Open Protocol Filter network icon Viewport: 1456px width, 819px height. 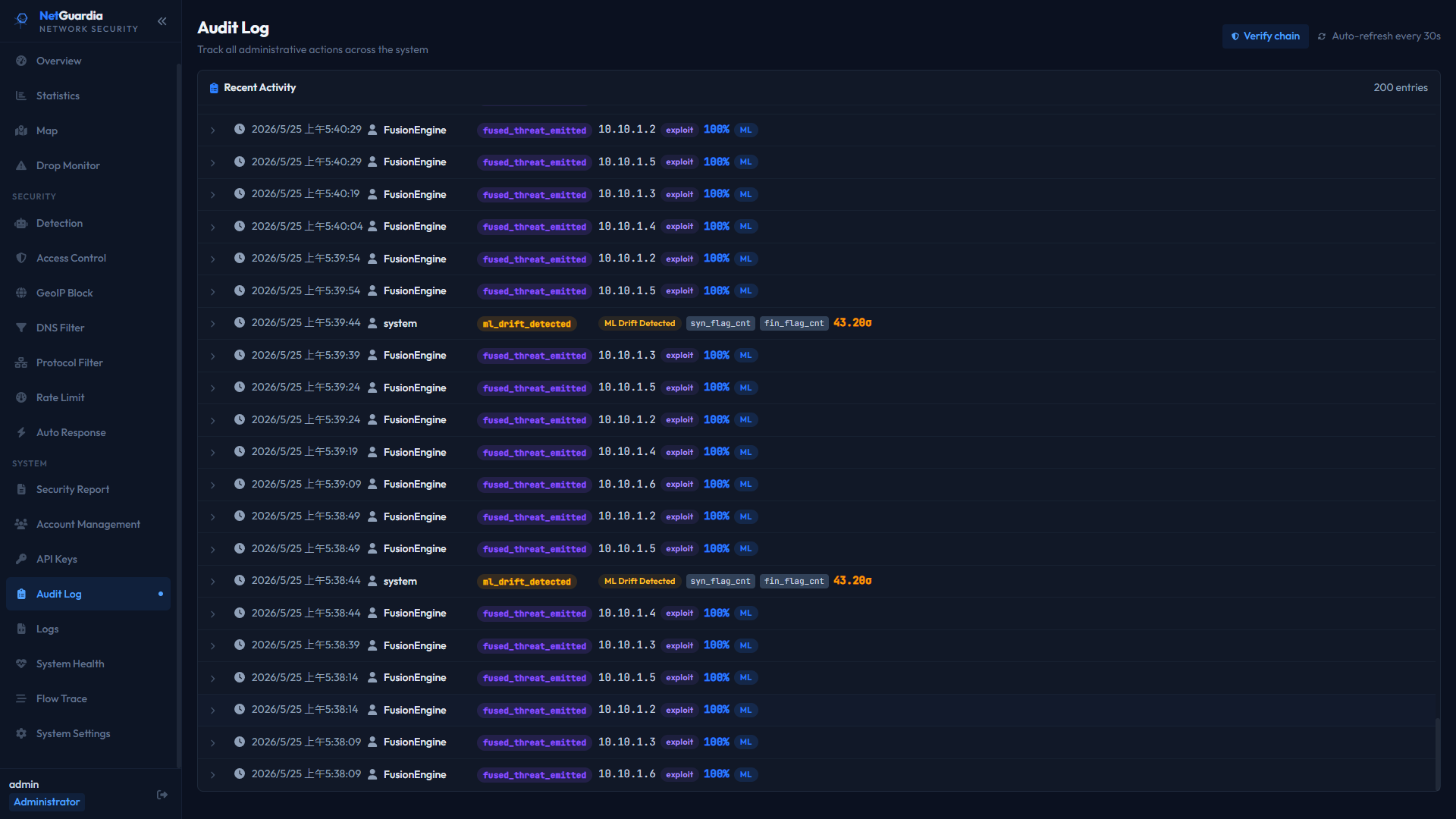tap(21, 362)
